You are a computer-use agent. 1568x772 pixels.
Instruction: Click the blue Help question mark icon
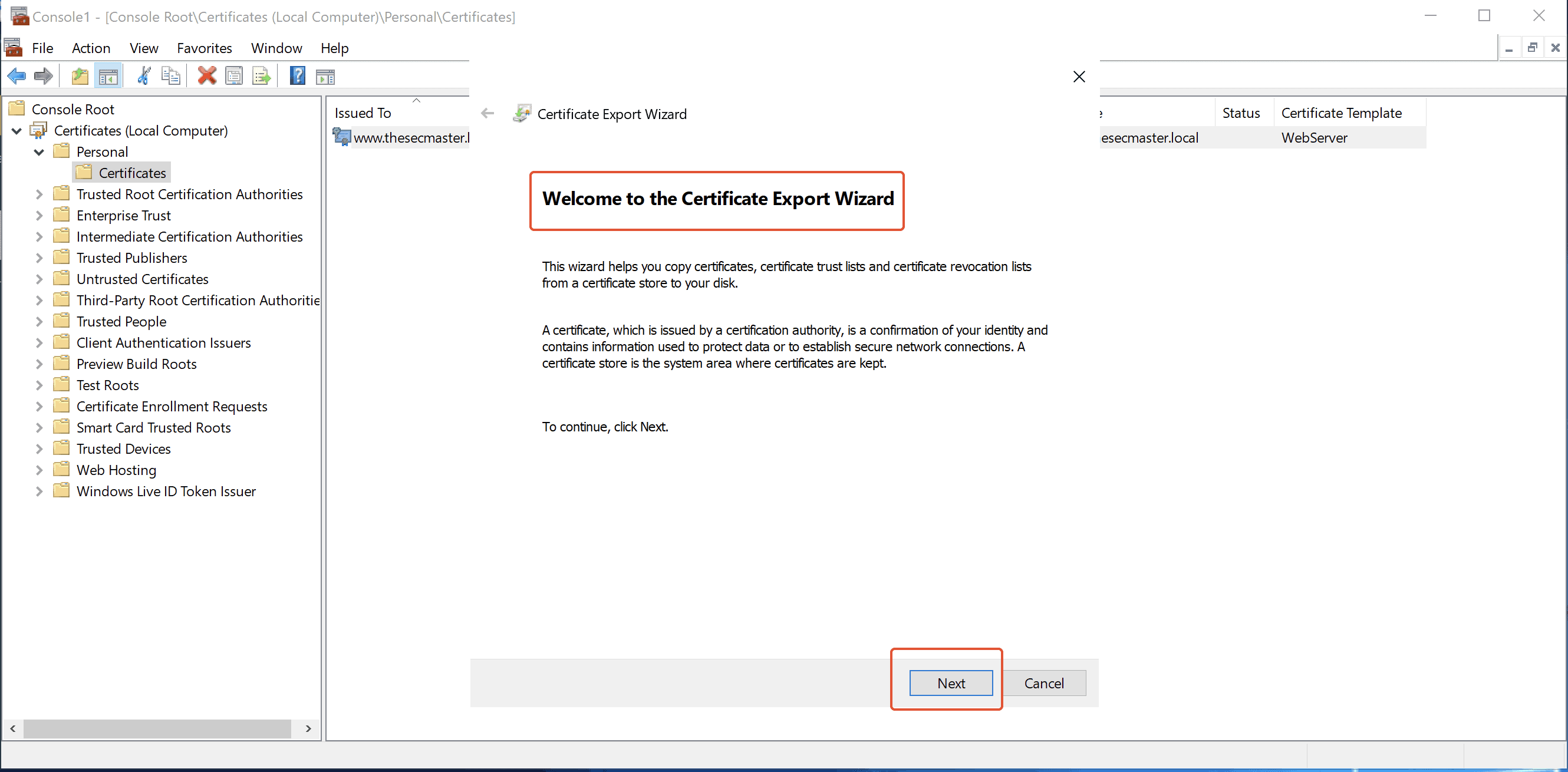point(298,76)
